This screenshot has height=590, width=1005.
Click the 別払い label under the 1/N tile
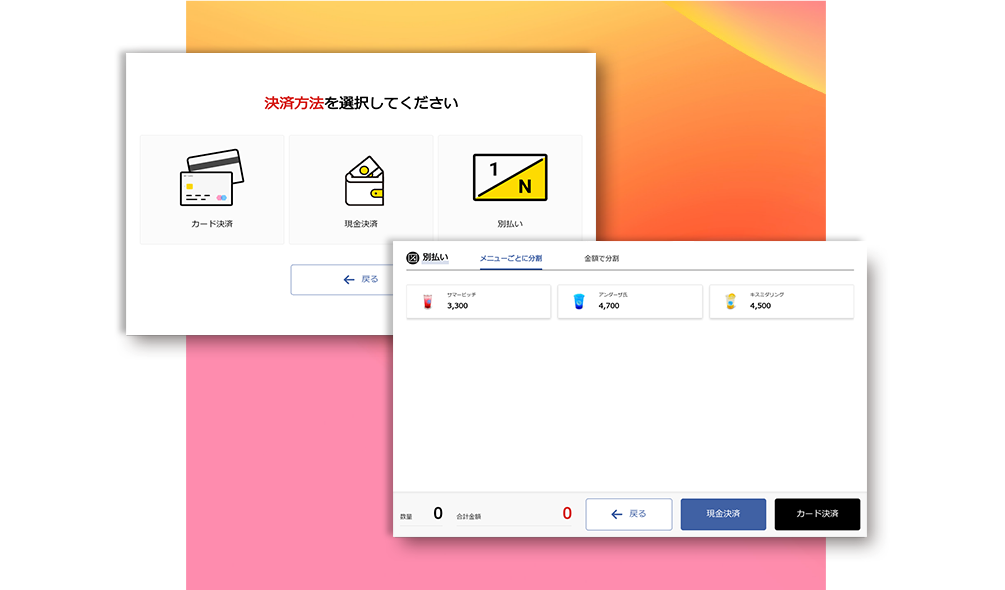509,224
